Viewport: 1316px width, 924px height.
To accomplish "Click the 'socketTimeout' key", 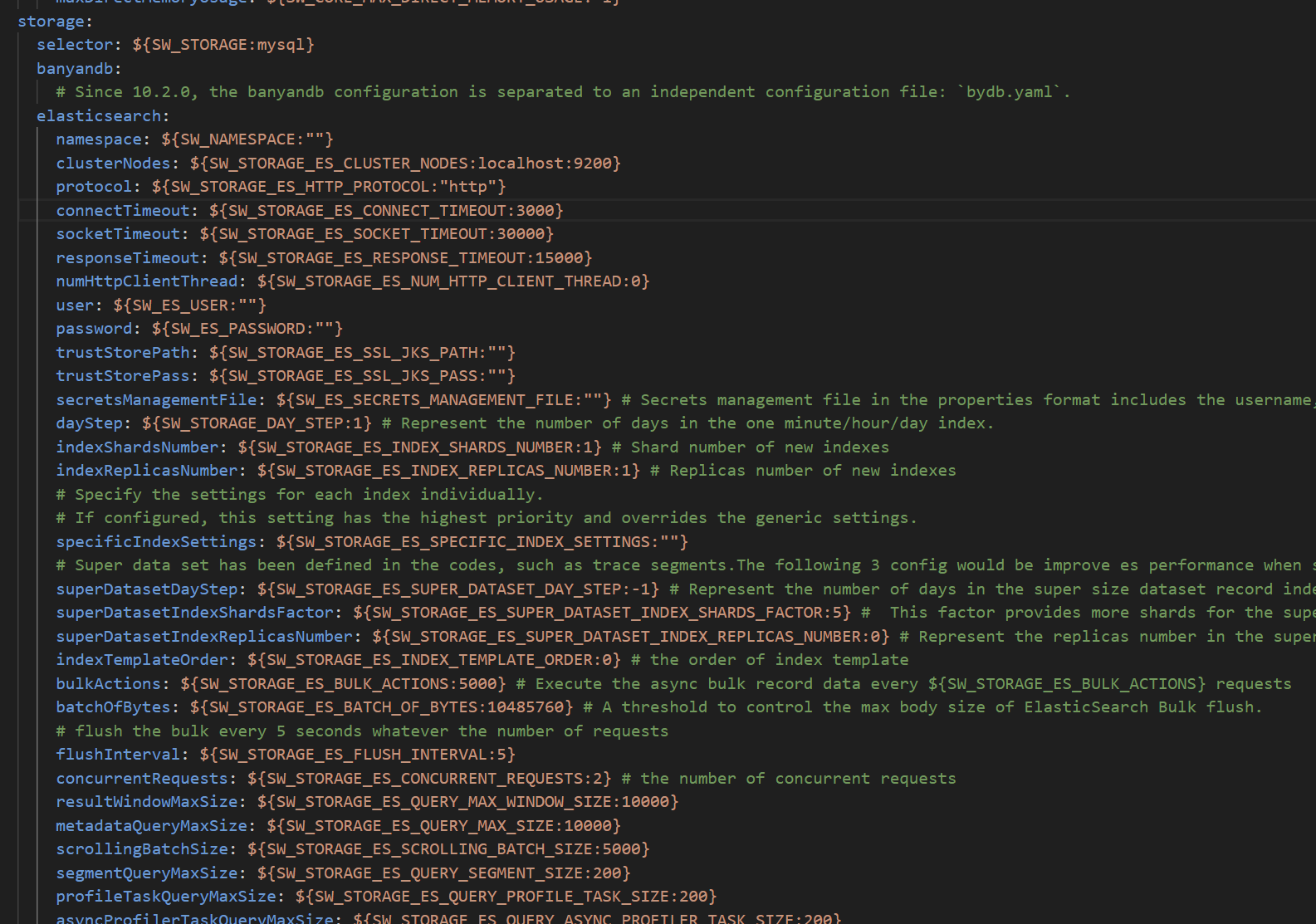I will coord(118,234).
